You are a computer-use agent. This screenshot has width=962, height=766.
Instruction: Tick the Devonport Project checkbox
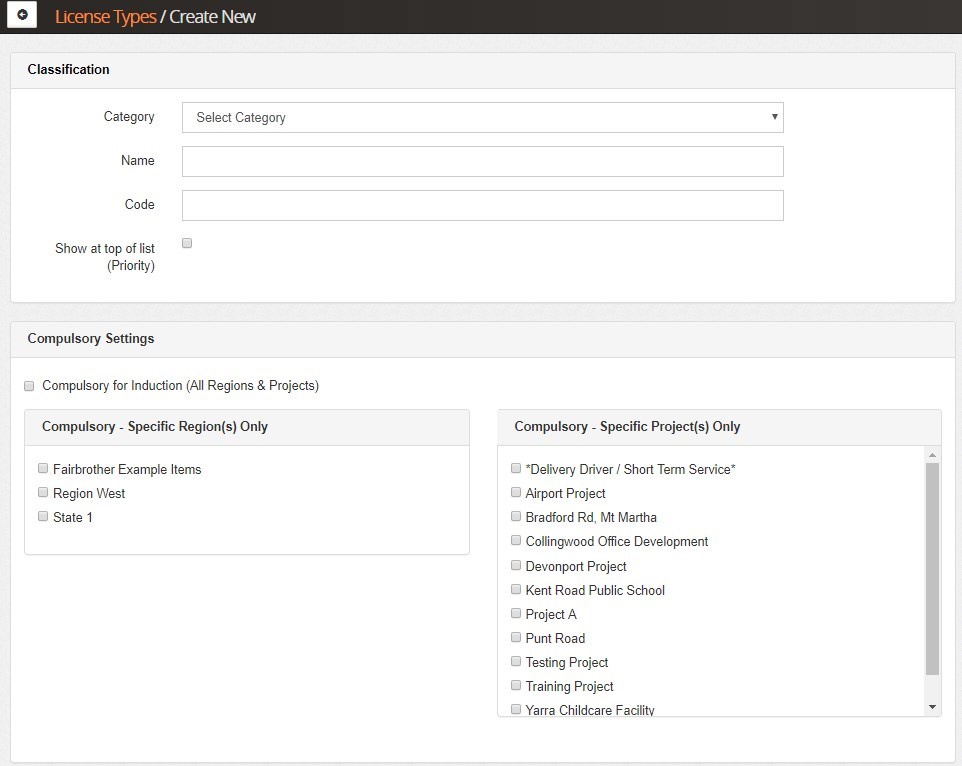tap(516, 565)
